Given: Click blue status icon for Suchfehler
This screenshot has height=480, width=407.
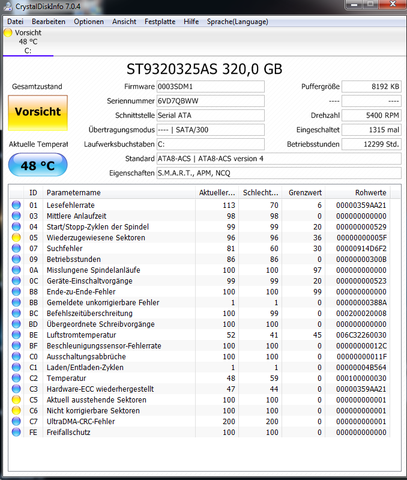Looking at the screenshot, I should [x=16, y=248].
